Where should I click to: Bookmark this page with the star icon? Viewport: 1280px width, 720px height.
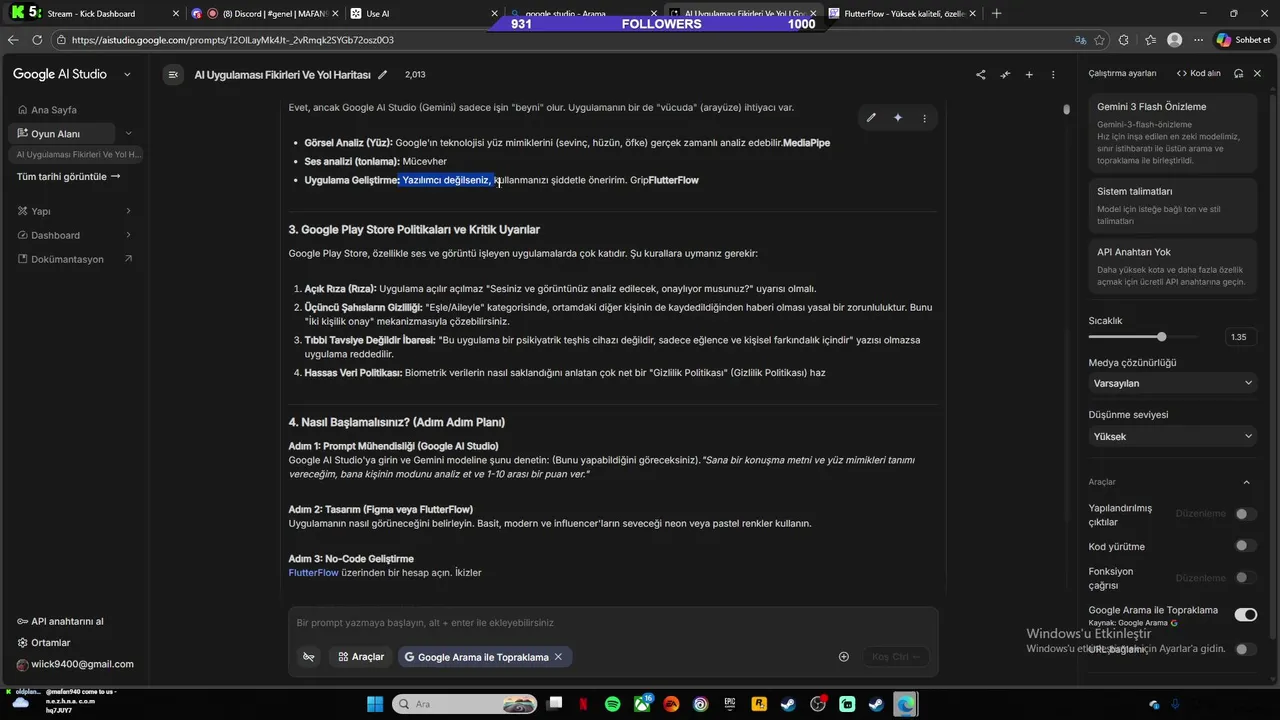1100,40
